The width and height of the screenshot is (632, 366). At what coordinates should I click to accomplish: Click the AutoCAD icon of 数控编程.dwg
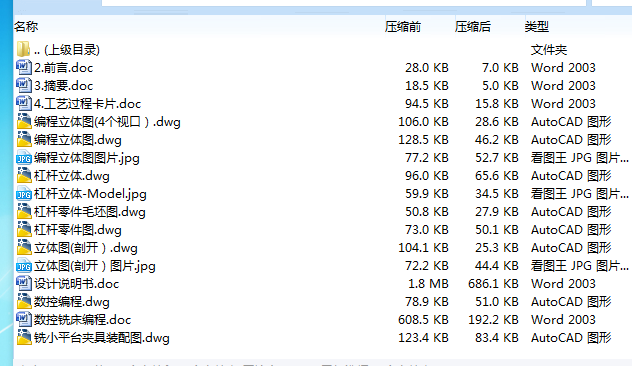23,302
